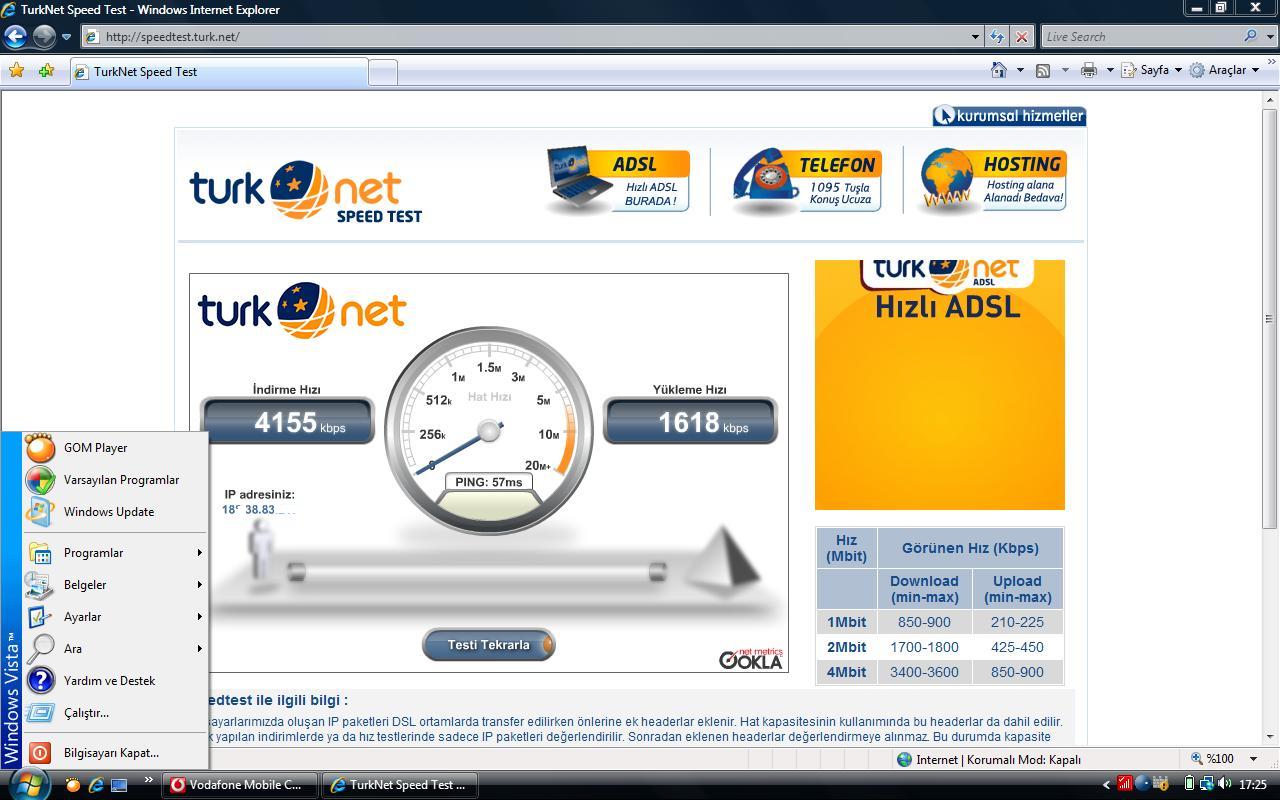Click the volume speaker tray icon

[x=1224, y=785]
